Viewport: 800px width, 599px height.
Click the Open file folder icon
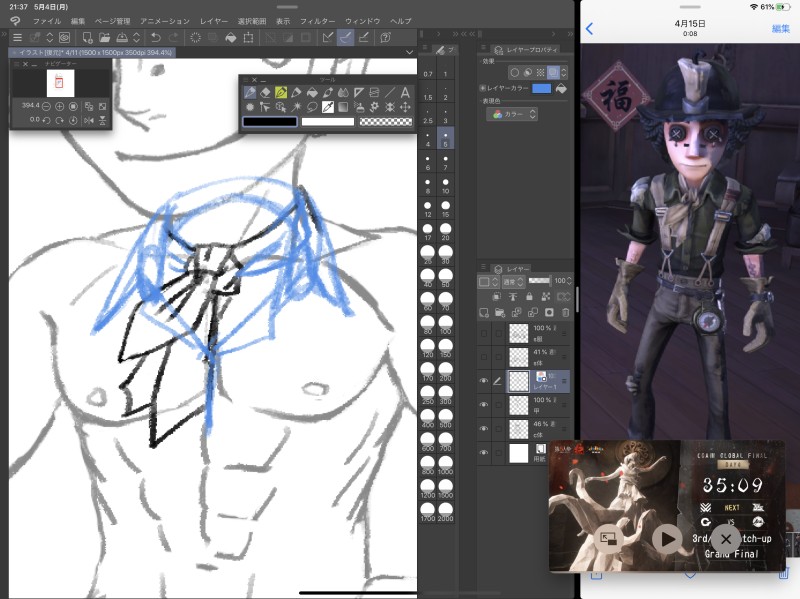[x=104, y=37]
